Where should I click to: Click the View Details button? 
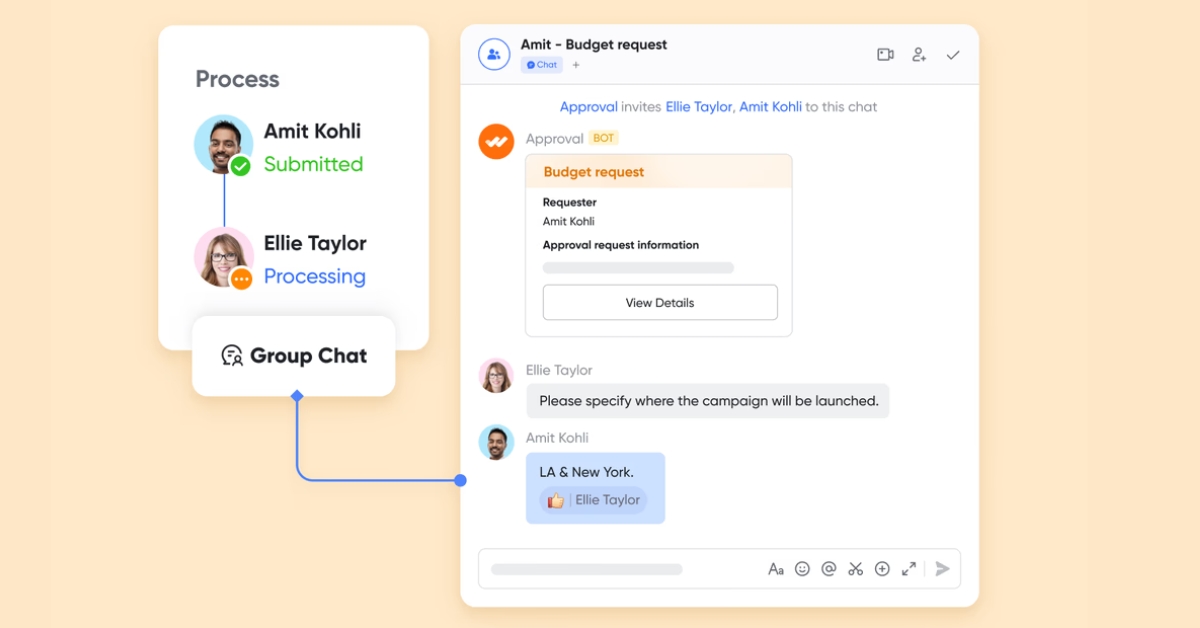[659, 303]
